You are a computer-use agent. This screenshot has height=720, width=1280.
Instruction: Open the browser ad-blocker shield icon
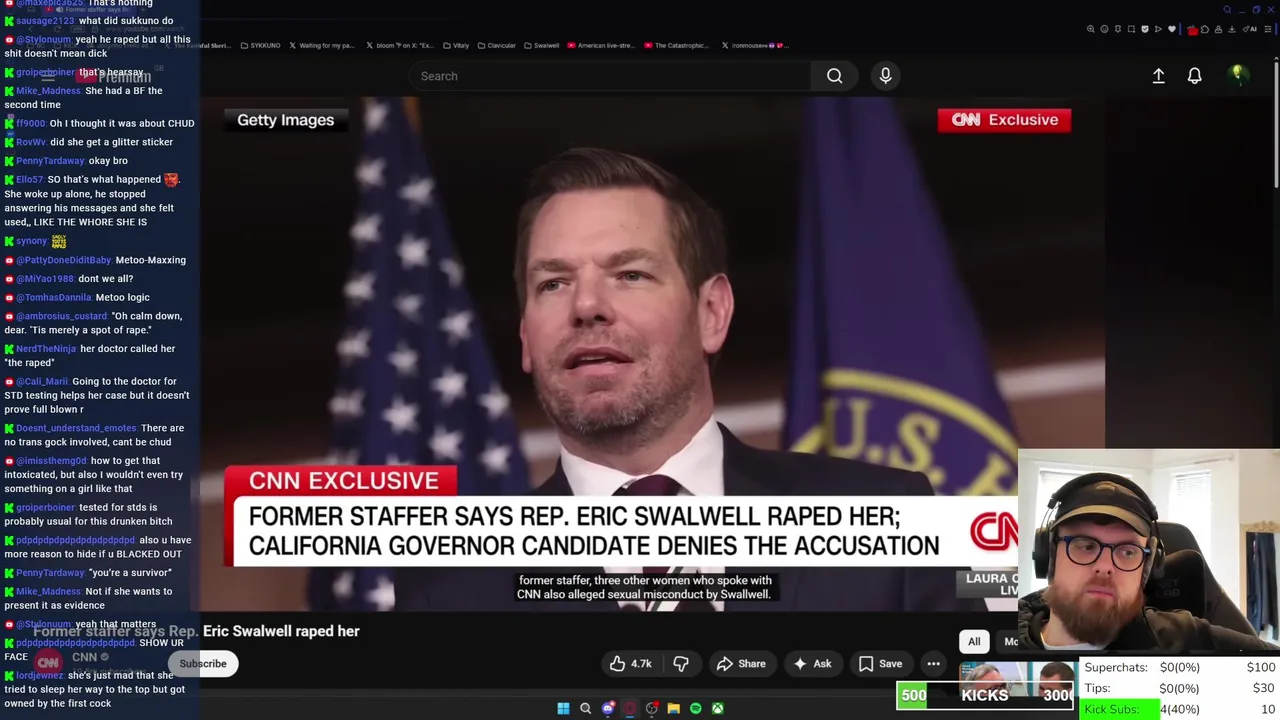pos(1145,29)
